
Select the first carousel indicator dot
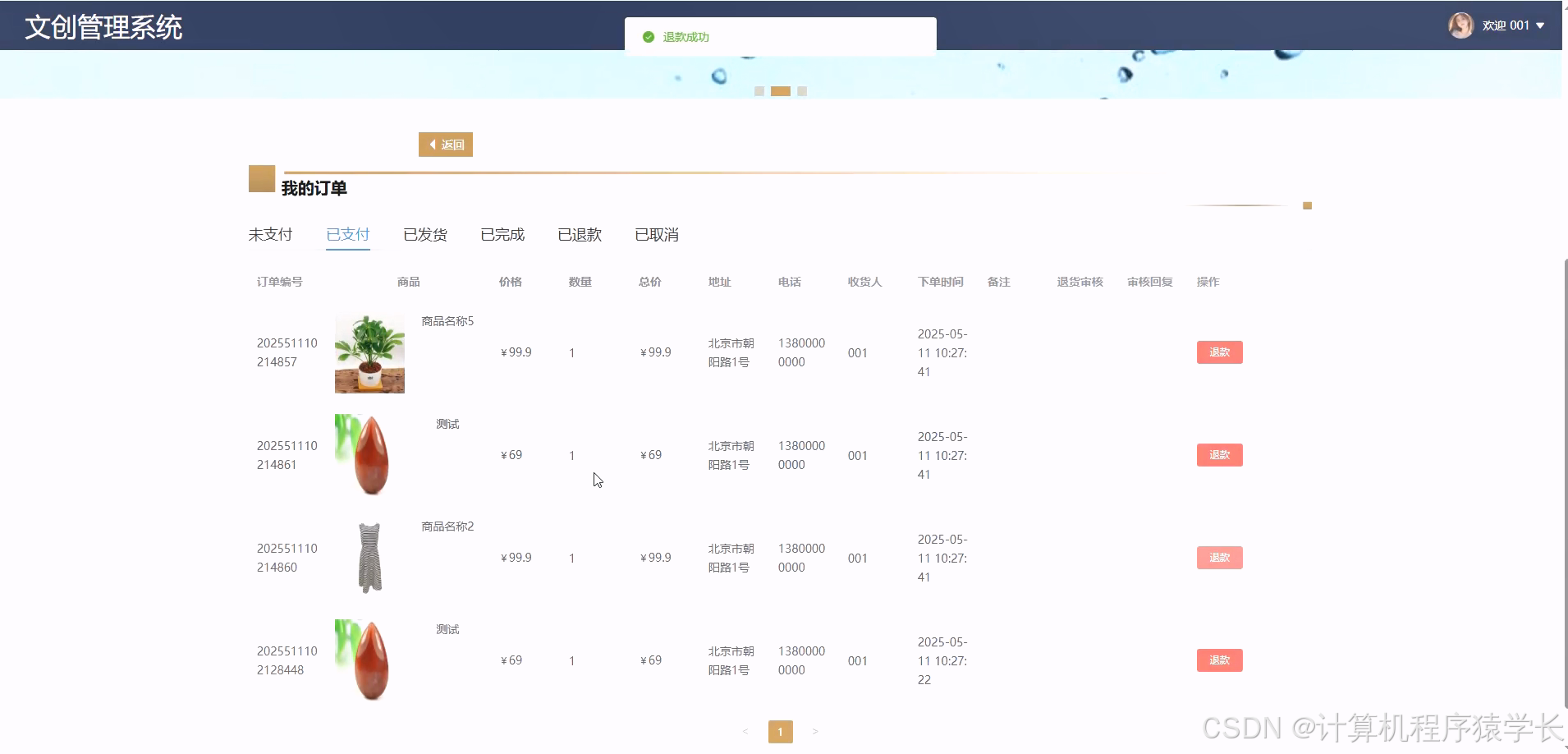[x=759, y=91]
